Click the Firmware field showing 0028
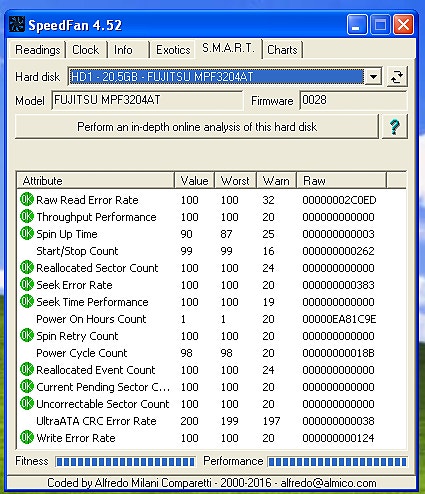Image resolution: width=425 pixels, height=494 pixels. pyautogui.click(x=353, y=100)
